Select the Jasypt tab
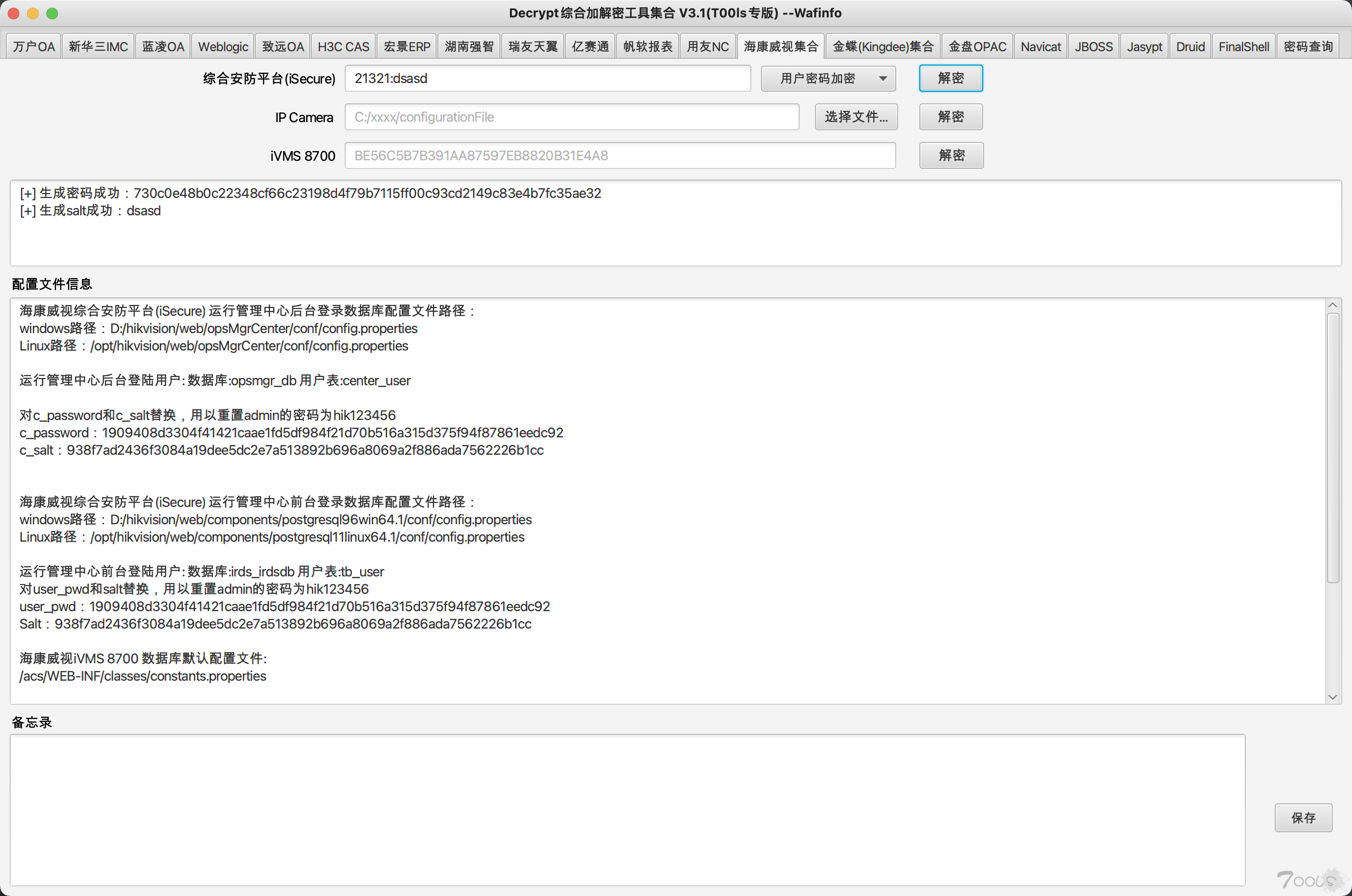Screen dimensions: 1352x896 [x=1144, y=46]
